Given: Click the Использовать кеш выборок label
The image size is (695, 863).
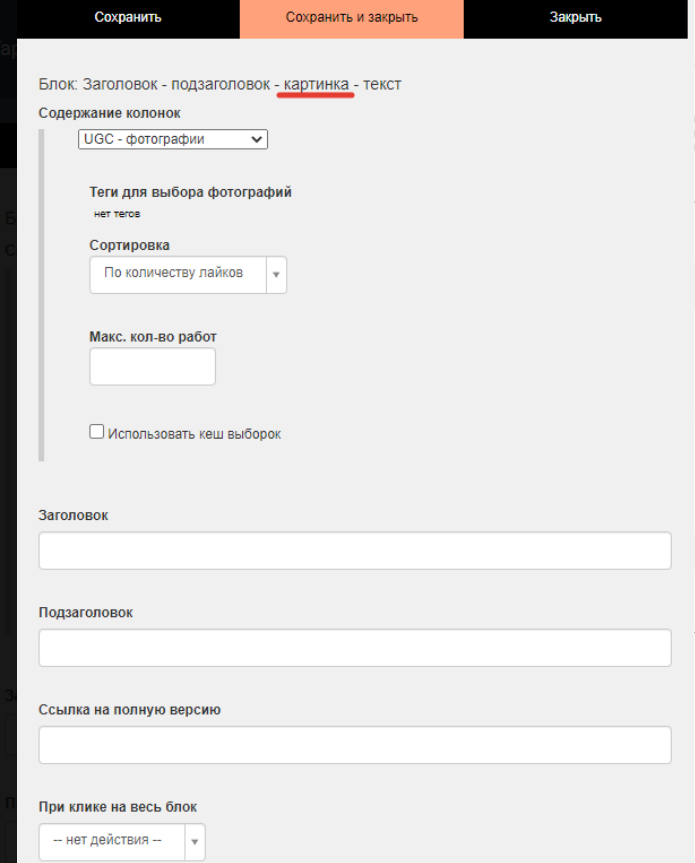Looking at the screenshot, I should click(x=194, y=434).
